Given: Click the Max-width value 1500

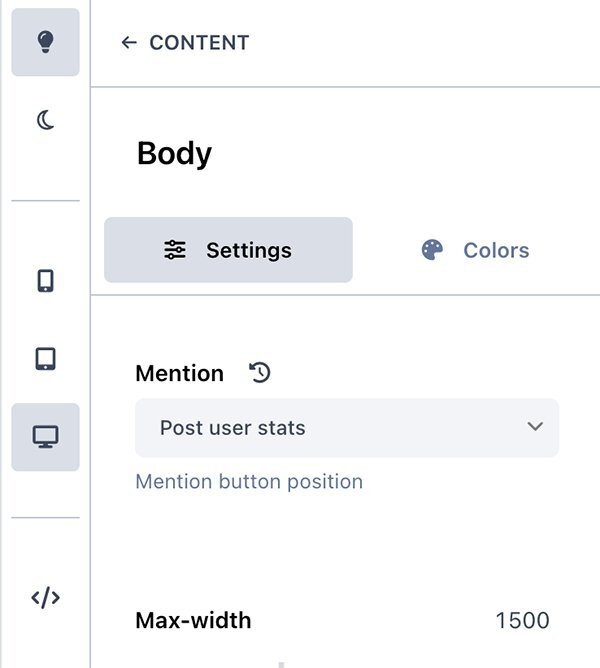Looking at the screenshot, I should 522,620.
